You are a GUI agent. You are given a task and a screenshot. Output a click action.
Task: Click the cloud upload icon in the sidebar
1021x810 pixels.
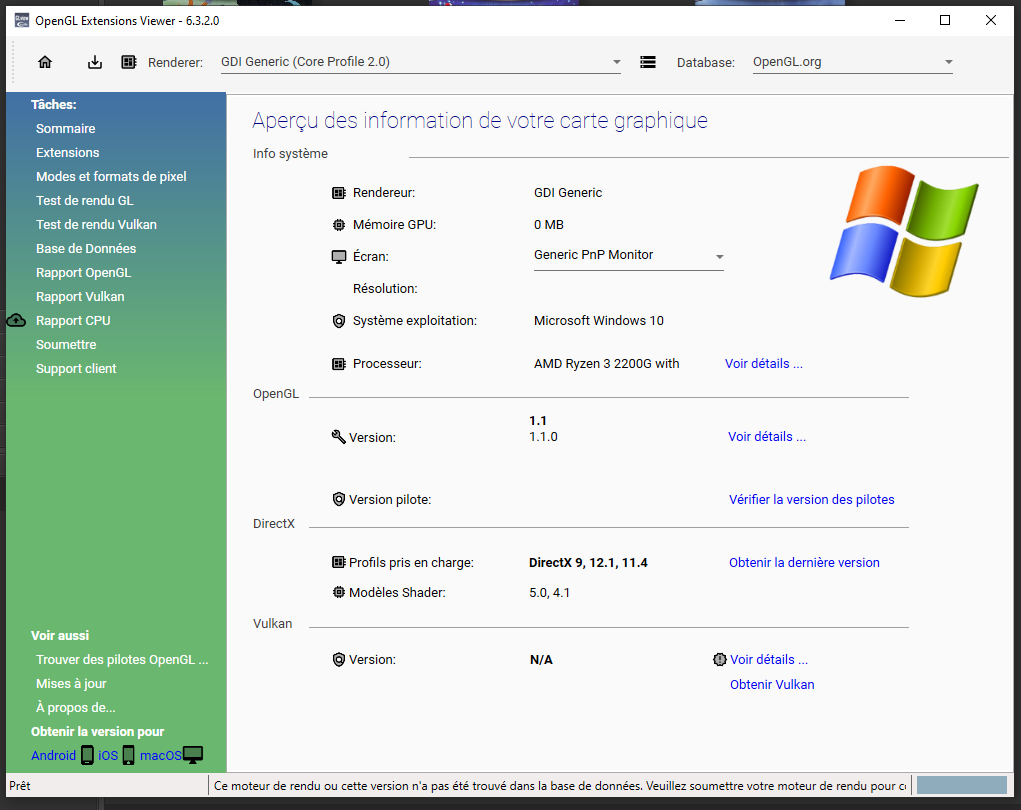coord(16,321)
